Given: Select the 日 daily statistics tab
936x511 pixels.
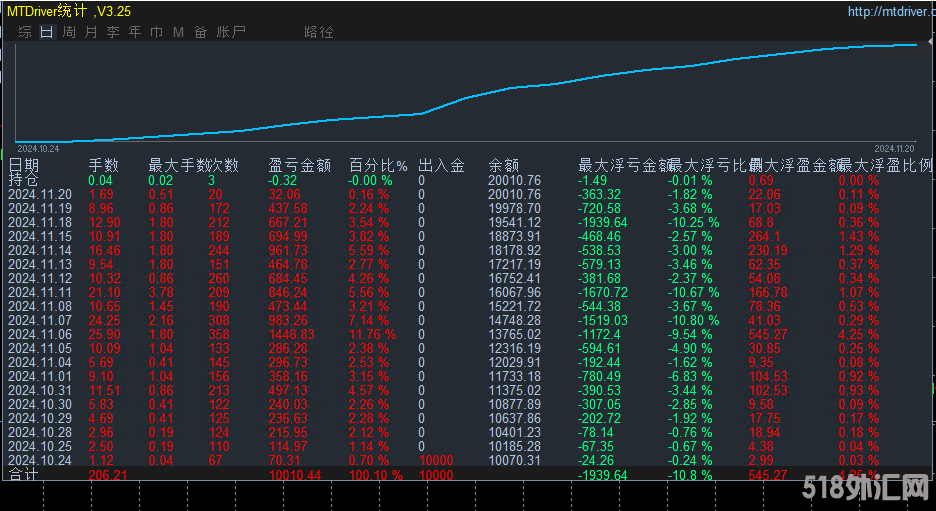Looking at the screenshot, I should click(x=47, y=32).
